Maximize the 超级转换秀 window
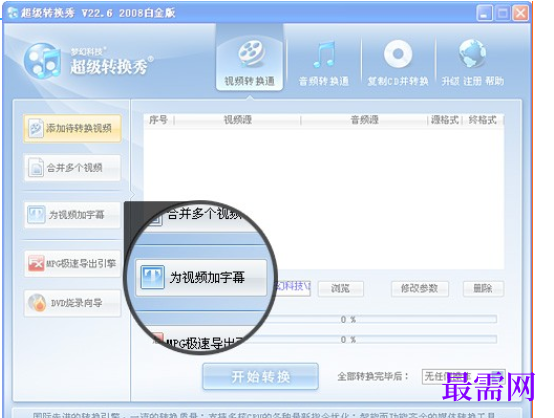This screenshot has width=554, height=418. (x=502, y=13)
